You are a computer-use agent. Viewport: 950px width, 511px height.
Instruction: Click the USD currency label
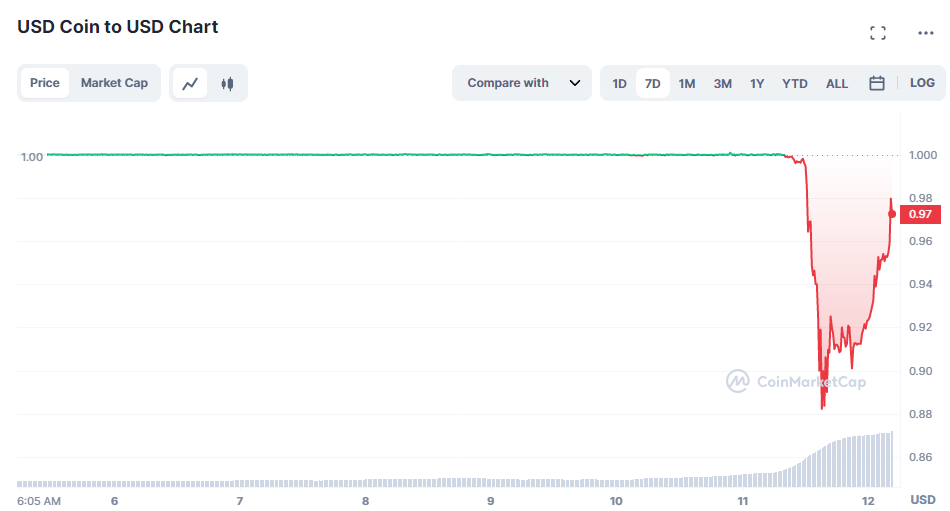pyautogui.click(x=923, y=499)
